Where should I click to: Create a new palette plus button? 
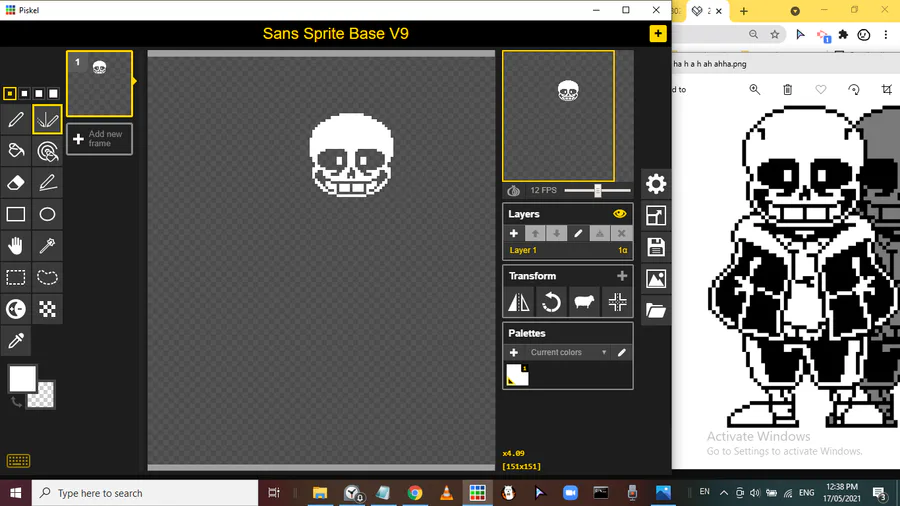514,352
